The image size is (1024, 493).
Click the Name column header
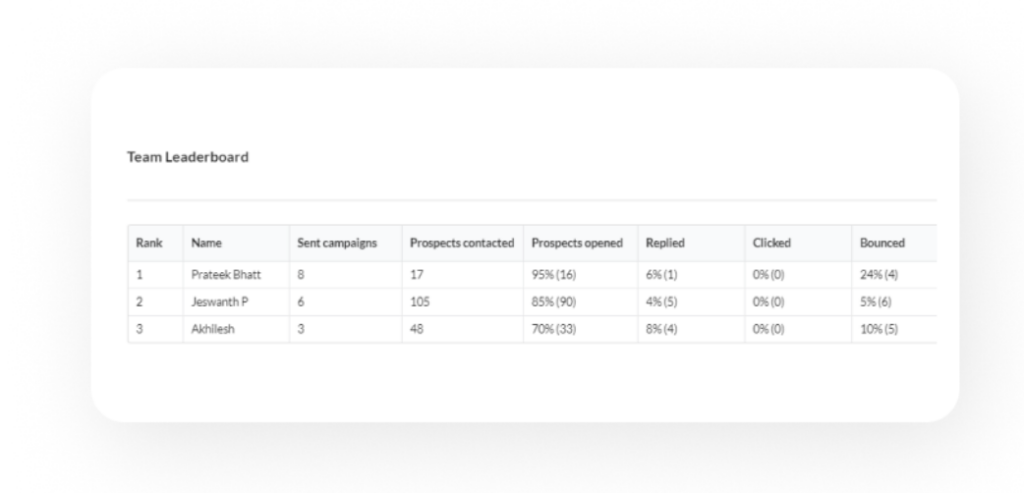tap(206, 243)
